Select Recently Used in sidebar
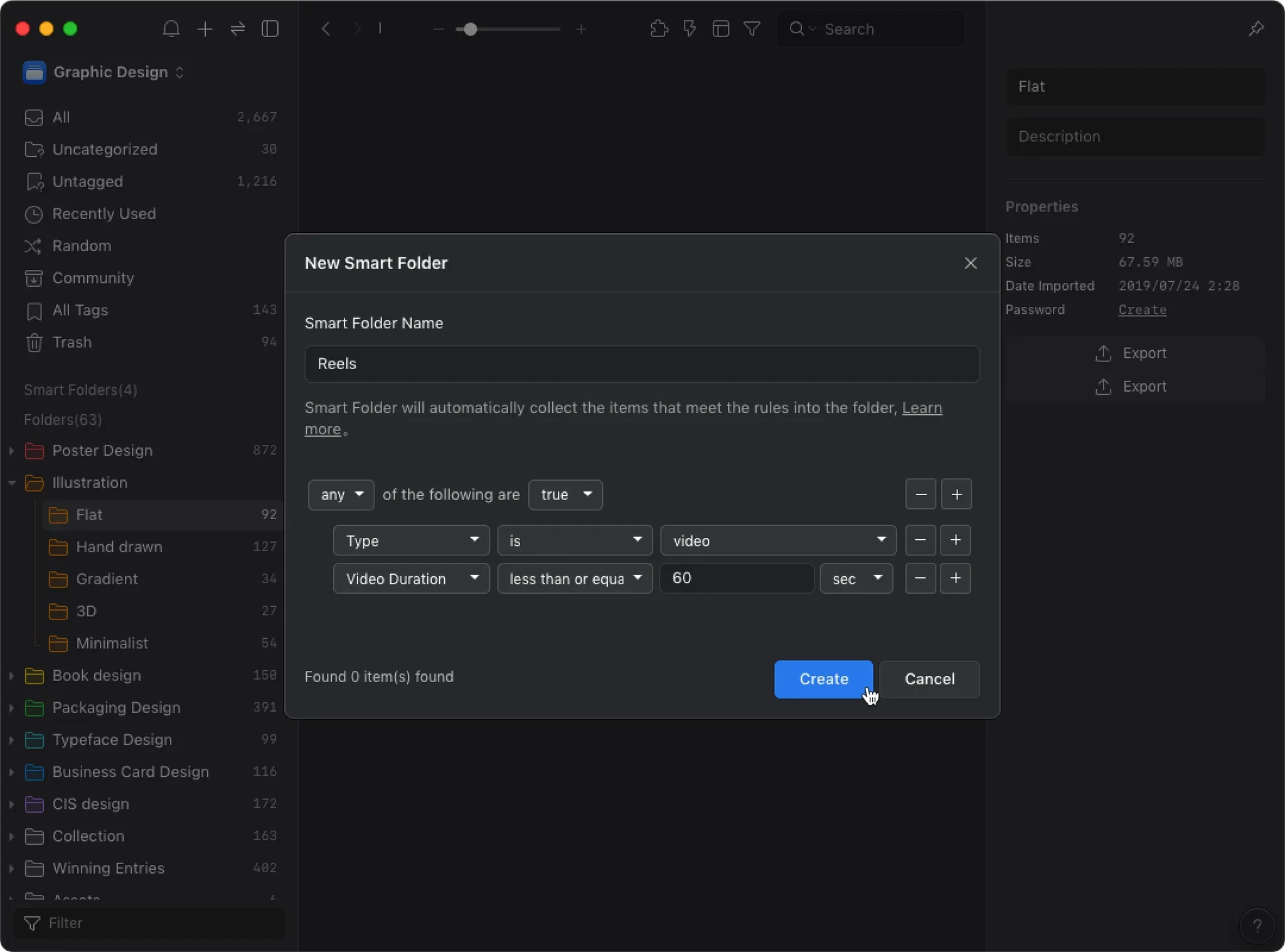Image resolution: width=1285 pixels, height=952 pixels. [x=151, y=214]
